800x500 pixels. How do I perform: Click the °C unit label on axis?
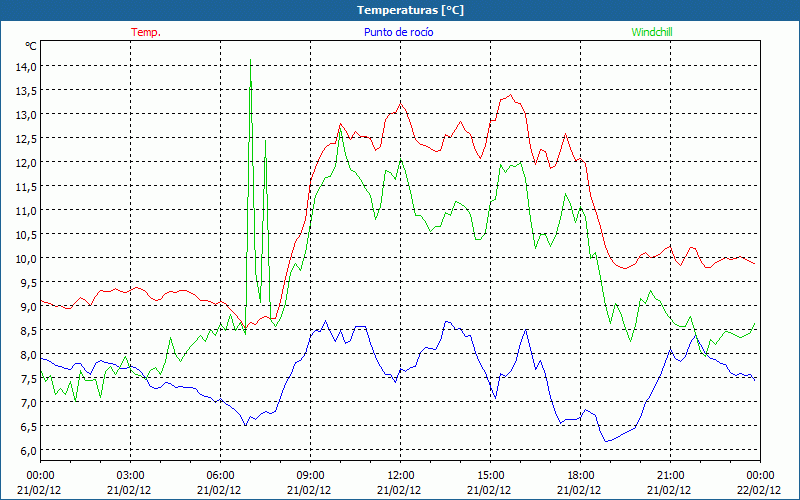pyautogui.click(x=31, y=46)
